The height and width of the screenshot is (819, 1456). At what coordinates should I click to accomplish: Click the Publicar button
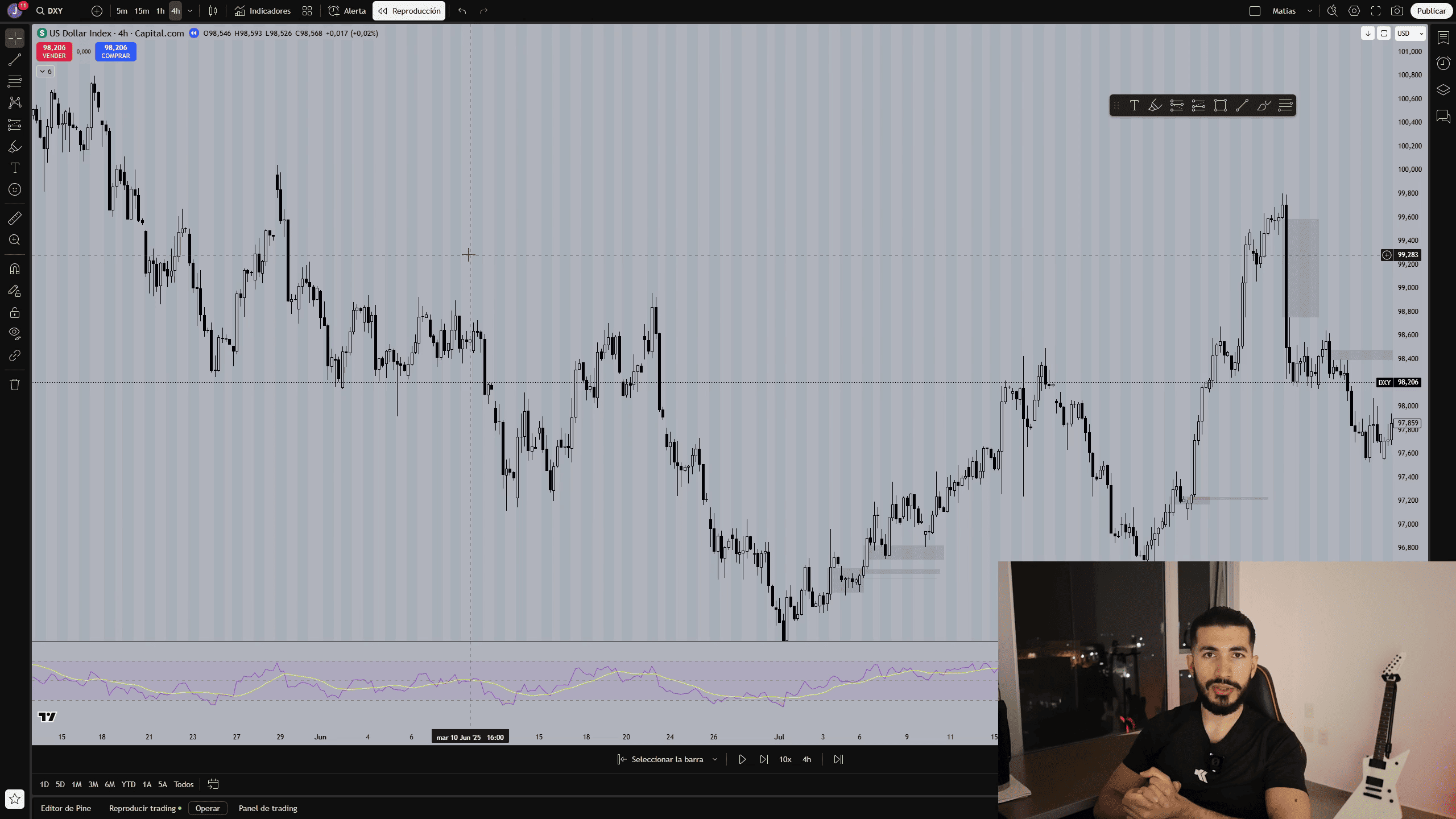click(x=1431, y=11)
